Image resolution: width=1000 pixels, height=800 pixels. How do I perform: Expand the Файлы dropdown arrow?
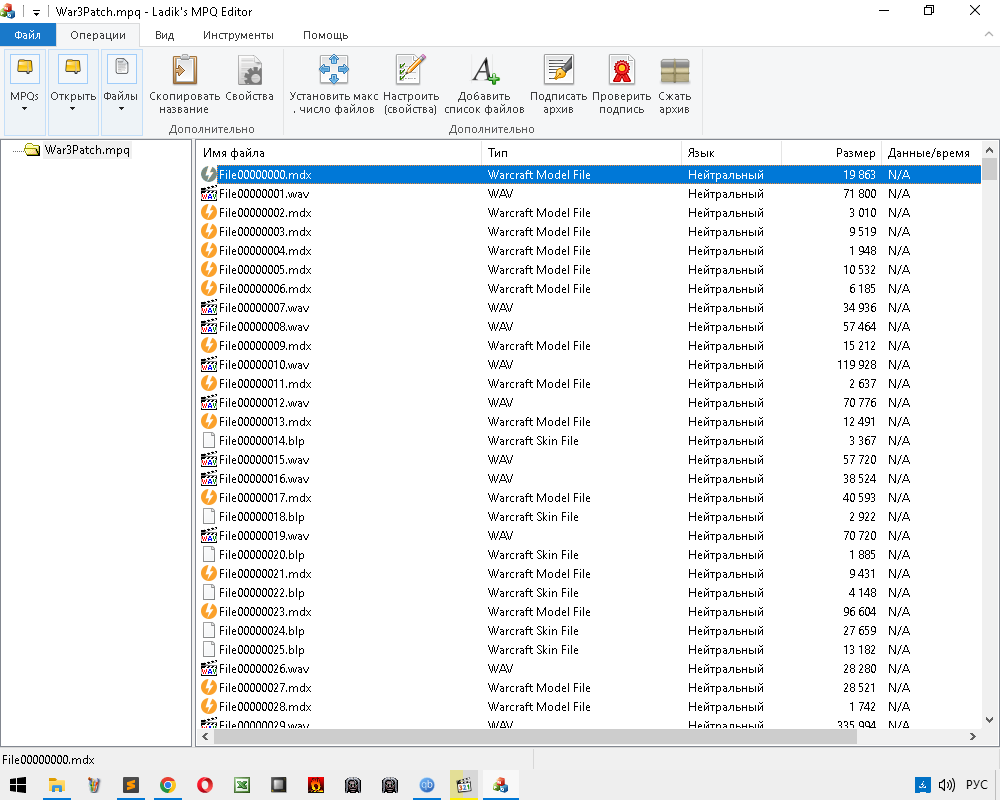point(121,109)
